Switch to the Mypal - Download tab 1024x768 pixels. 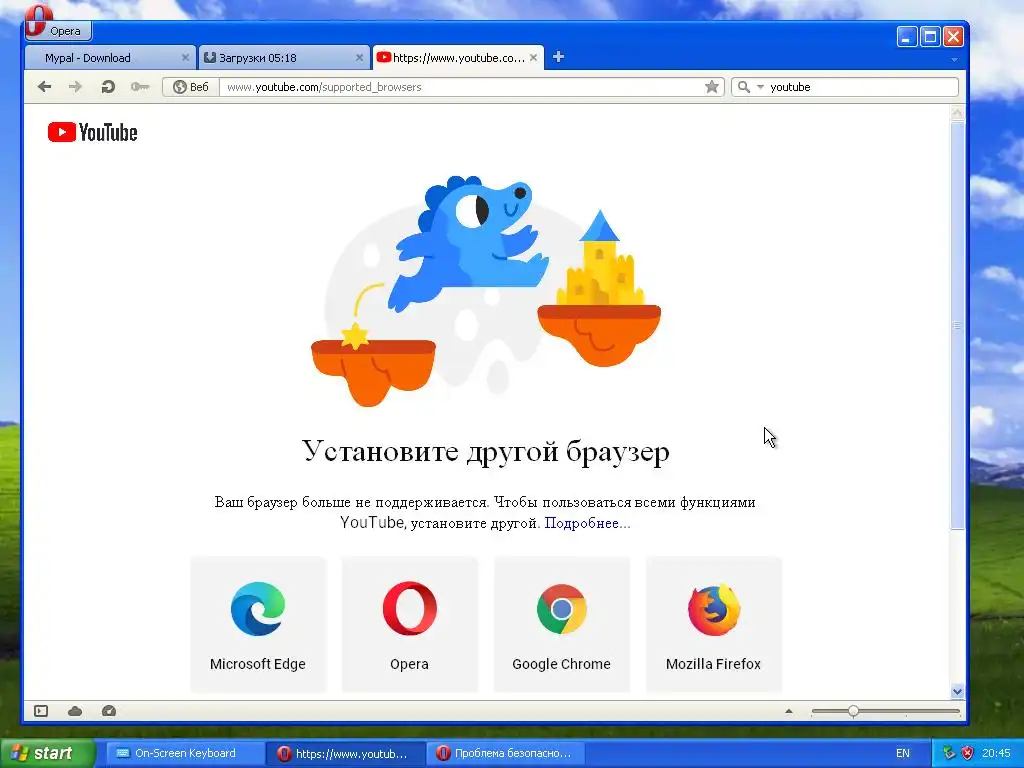(x=110, y=57)
